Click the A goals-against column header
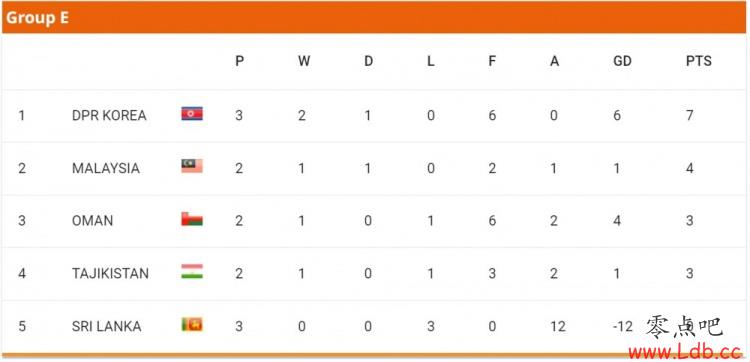750x362 pixels. (x=554, y=61)
